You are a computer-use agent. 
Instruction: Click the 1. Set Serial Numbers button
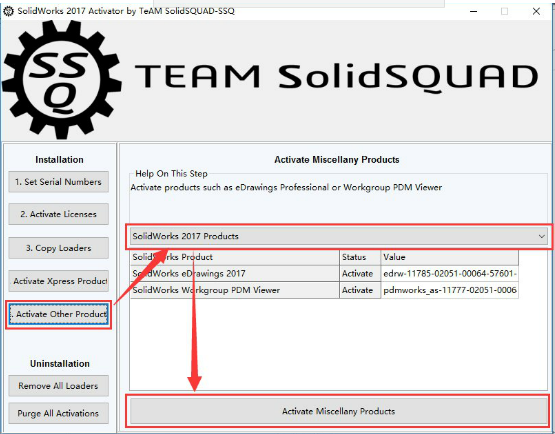pos(58,182)
